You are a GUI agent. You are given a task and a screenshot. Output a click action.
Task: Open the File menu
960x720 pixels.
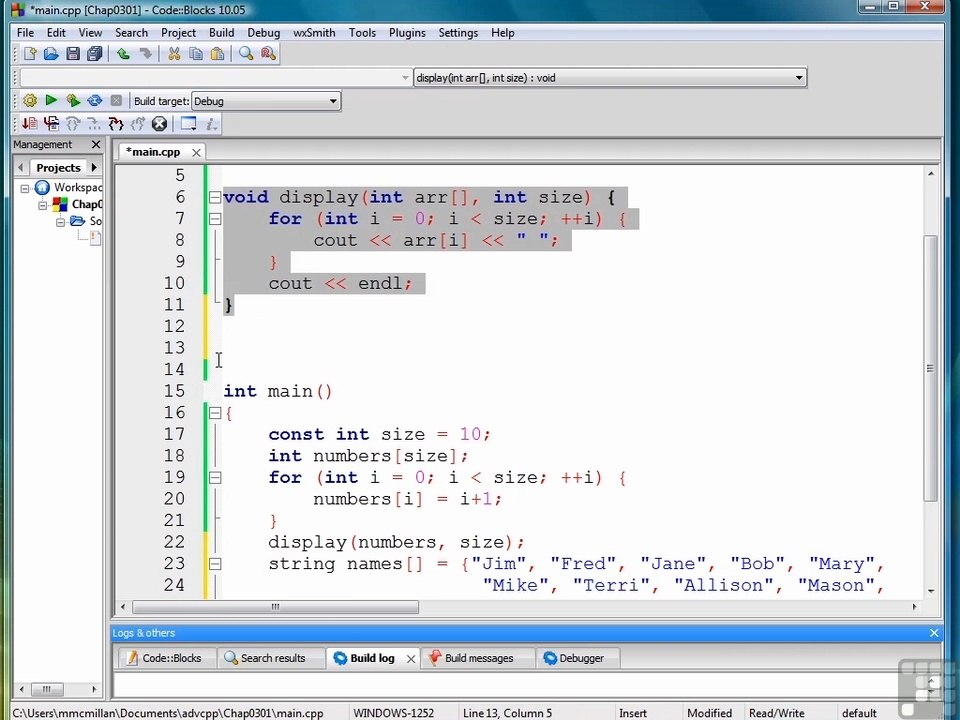tap(25, 32)
